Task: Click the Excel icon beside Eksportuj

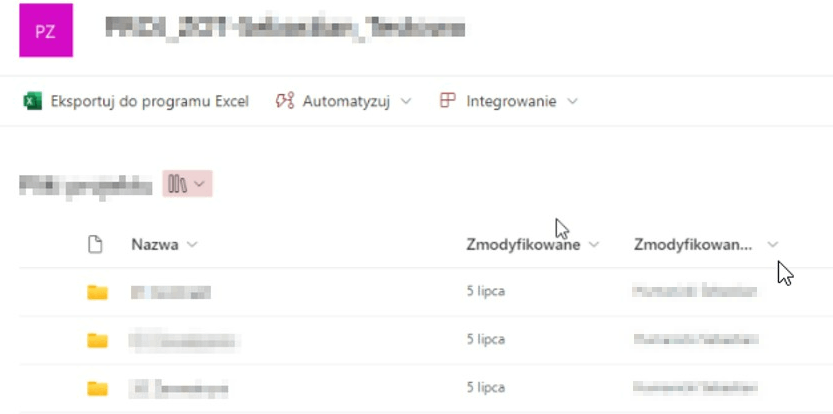Action: (x=32, y=101)
